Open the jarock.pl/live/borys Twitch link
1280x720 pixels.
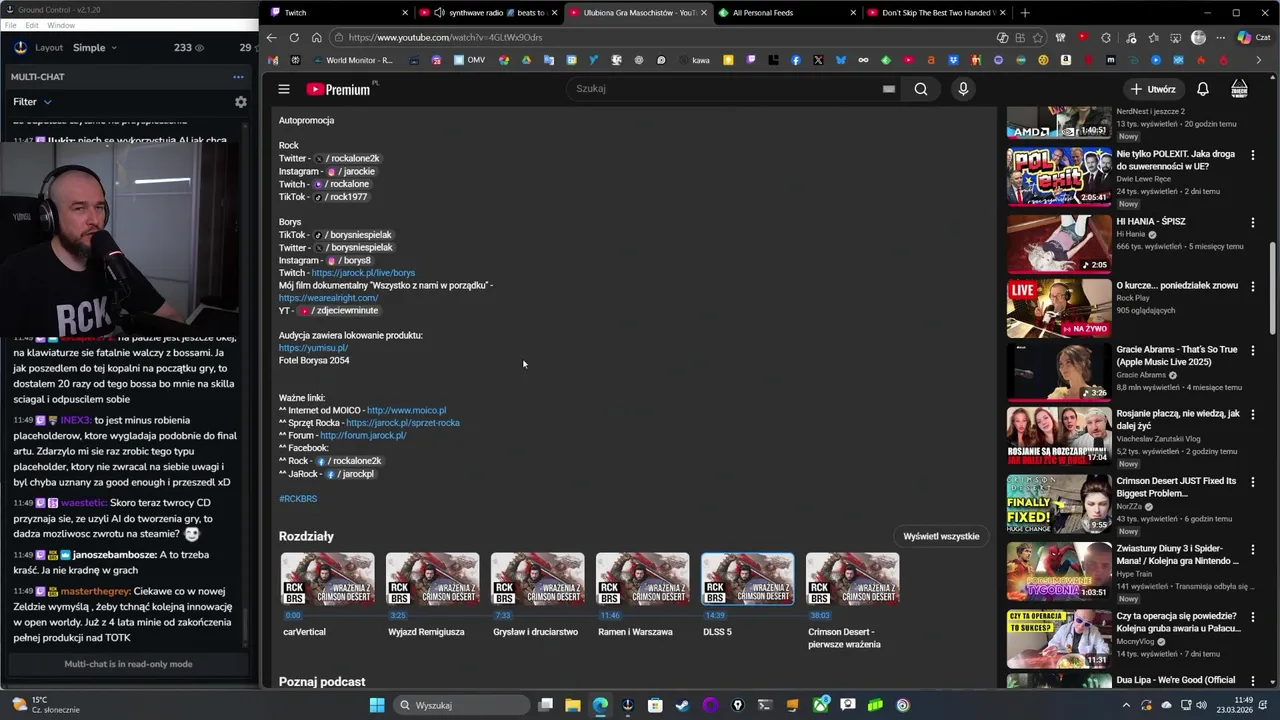(363, 273)
